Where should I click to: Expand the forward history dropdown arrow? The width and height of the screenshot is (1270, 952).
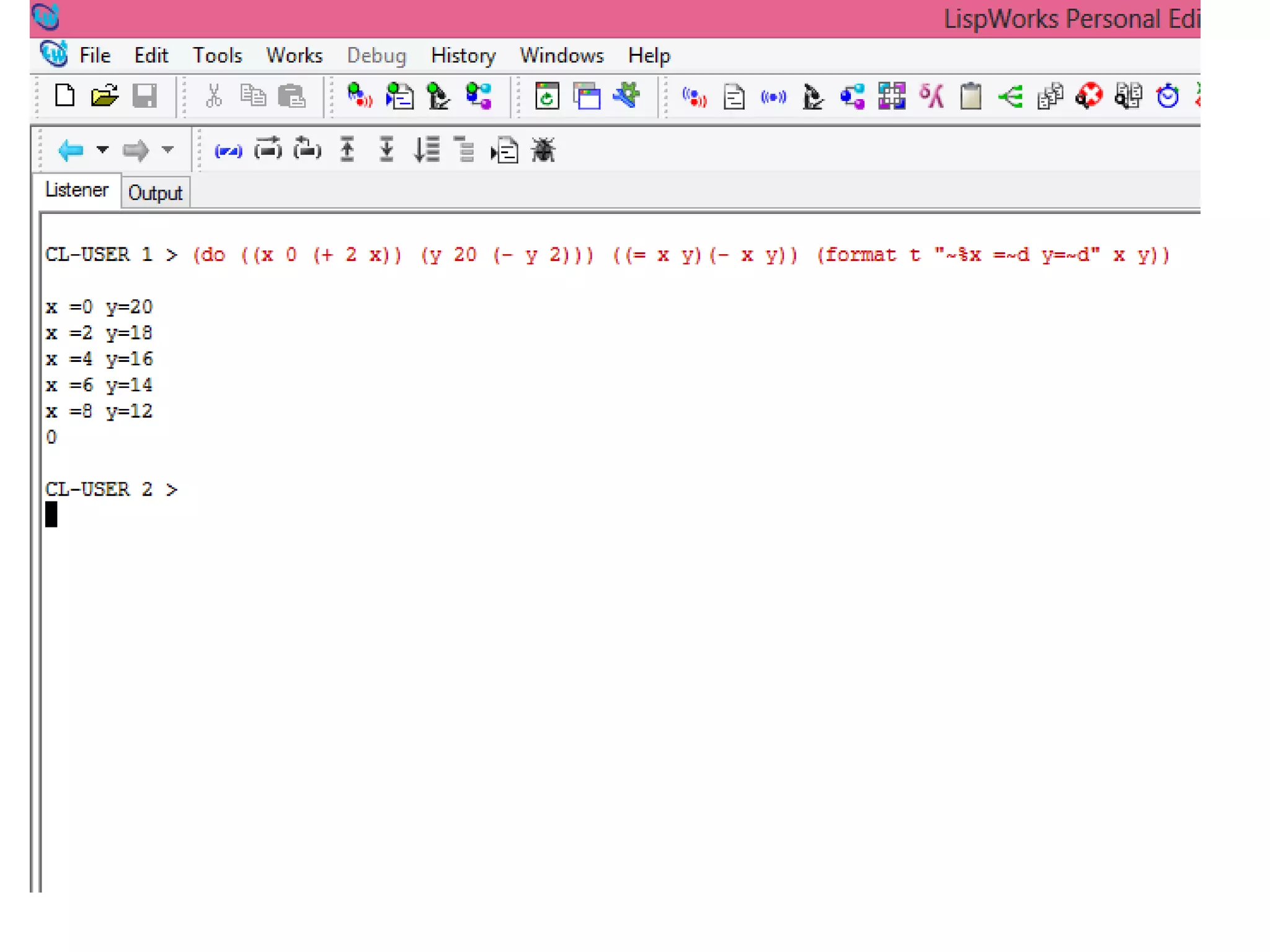pyautogui.click(x=167, y=150)
